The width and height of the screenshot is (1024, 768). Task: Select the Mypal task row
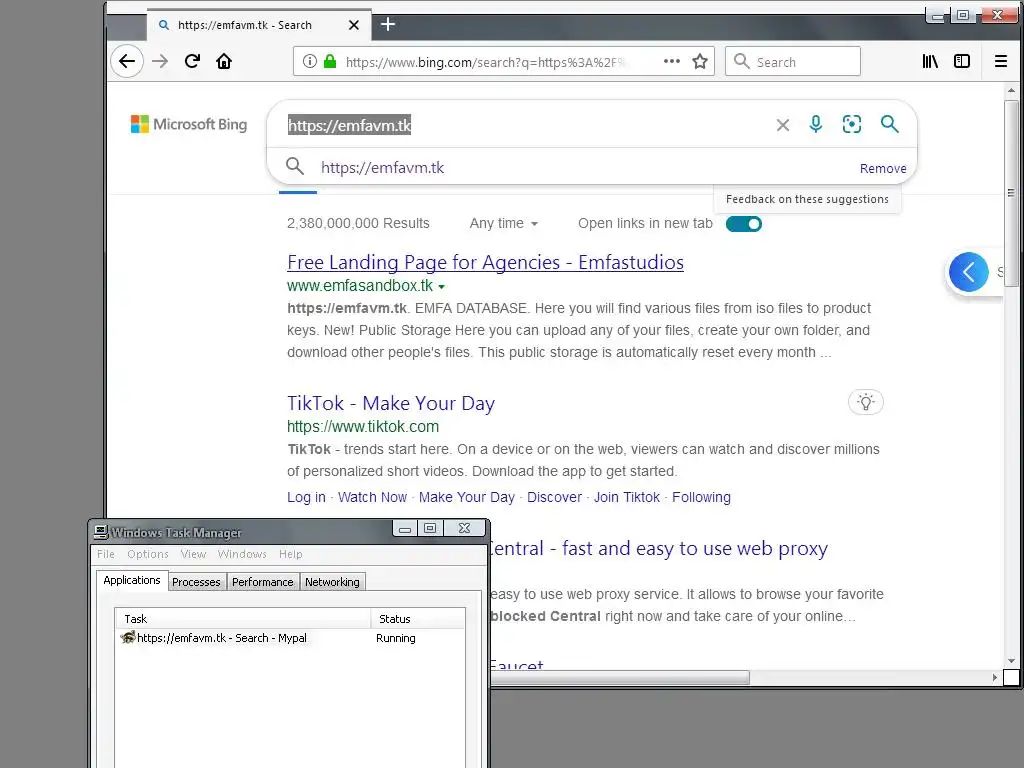click(x=290, y=638)
